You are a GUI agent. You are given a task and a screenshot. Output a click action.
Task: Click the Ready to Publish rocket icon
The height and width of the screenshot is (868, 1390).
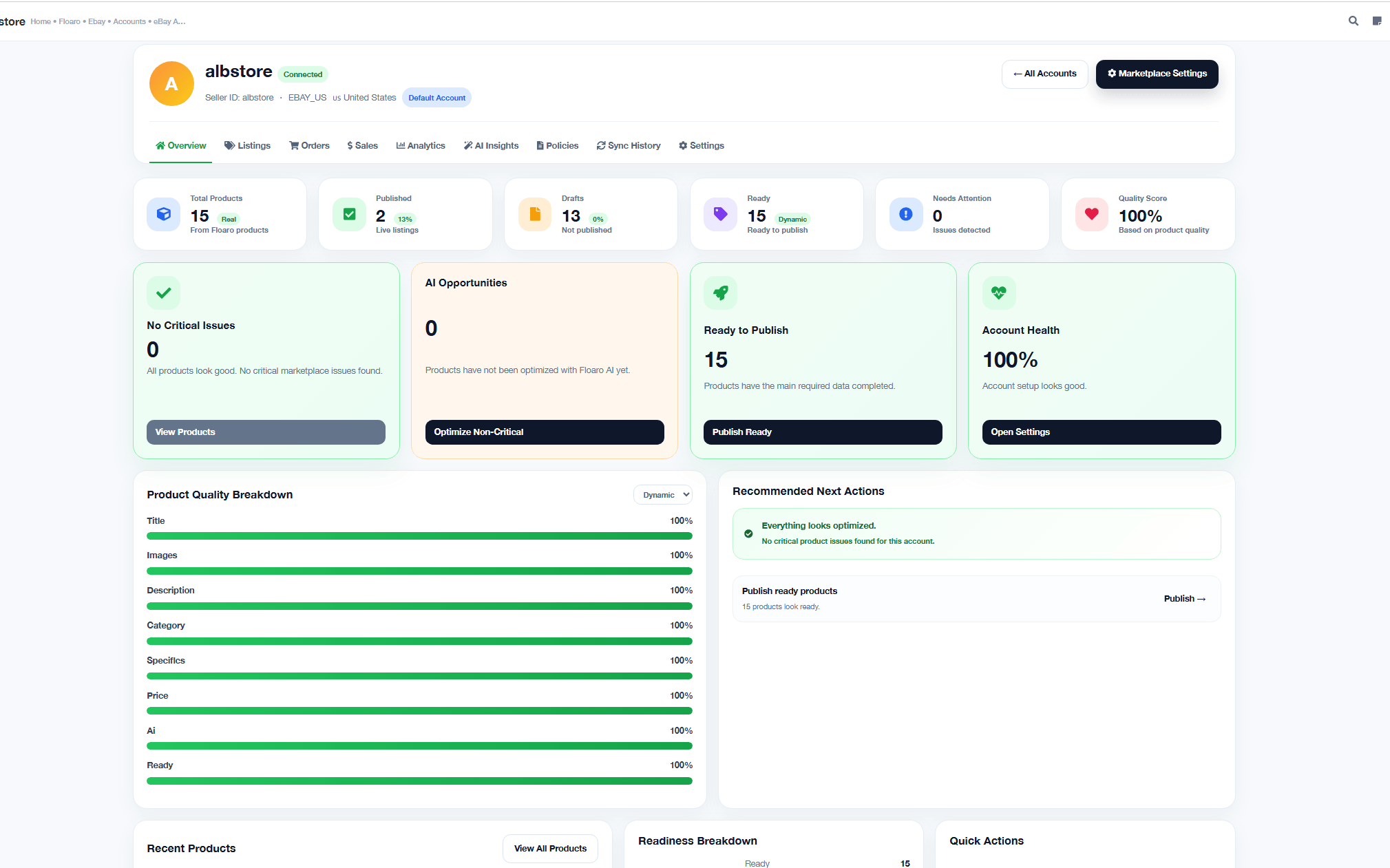[720, 293]
